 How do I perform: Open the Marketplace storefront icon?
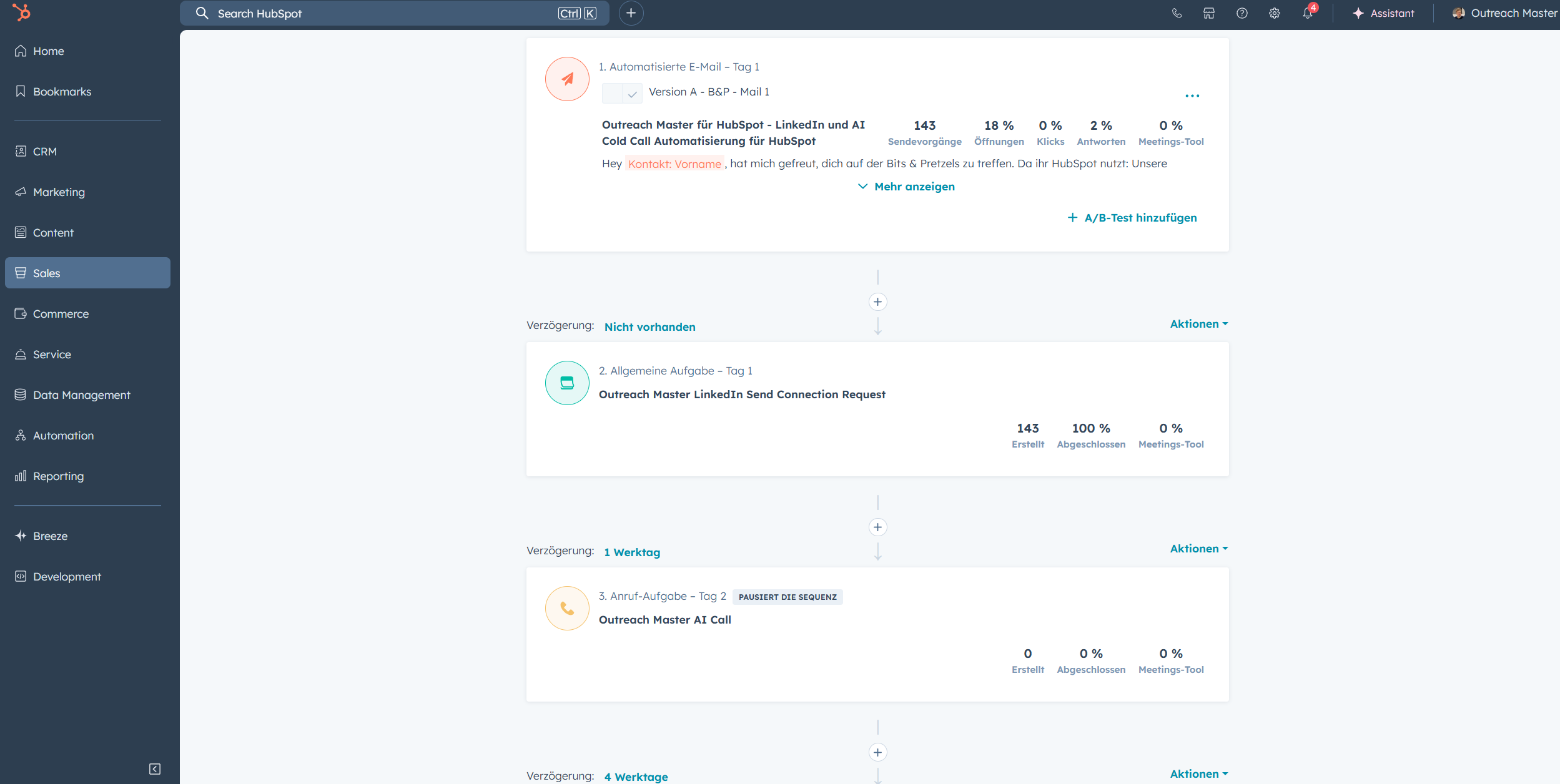point(1209,13)
